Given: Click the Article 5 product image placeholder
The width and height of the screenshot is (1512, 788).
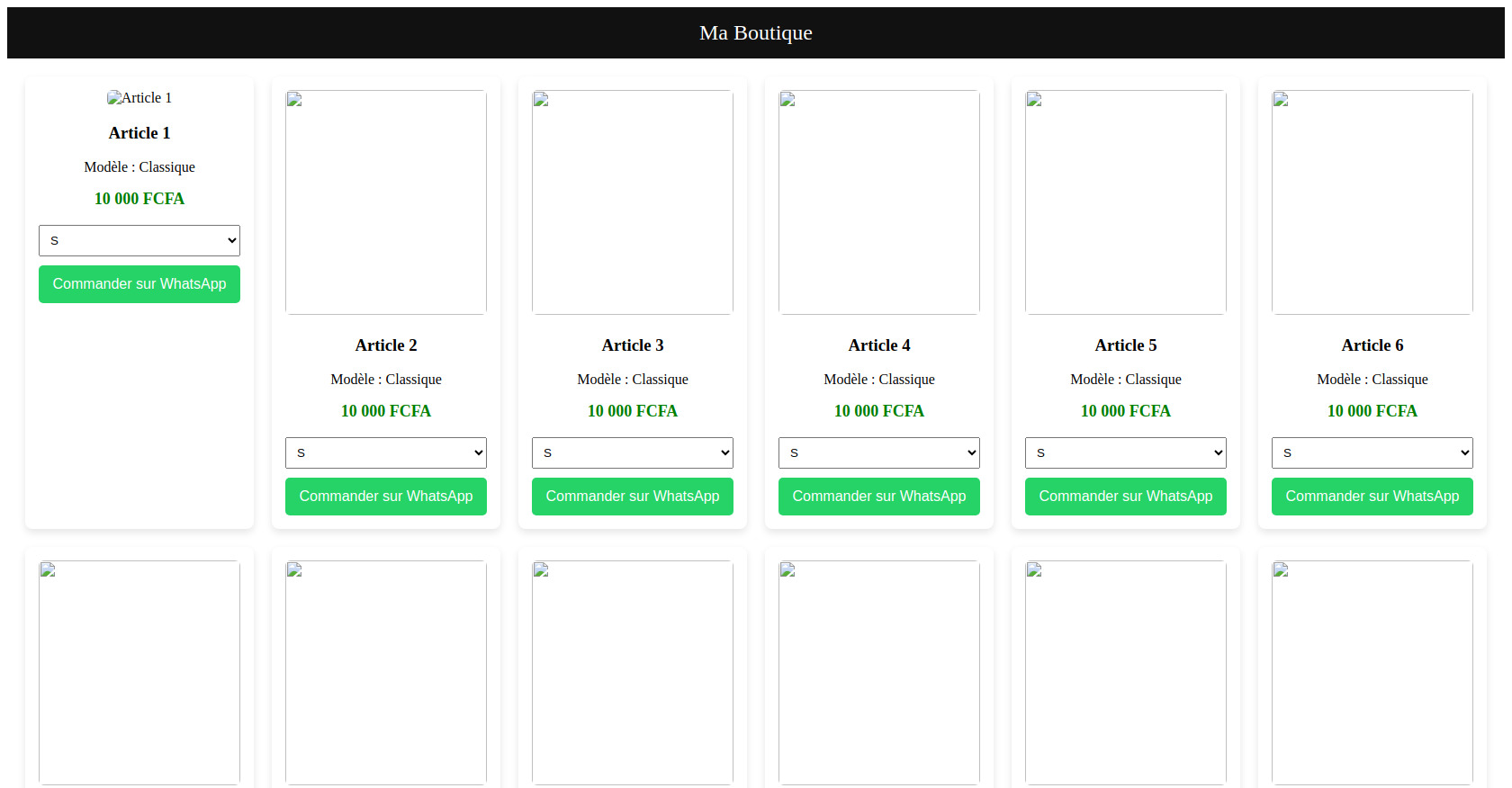Looking at the screenshot, I should pyautogui.click(x=1125, y=202).
